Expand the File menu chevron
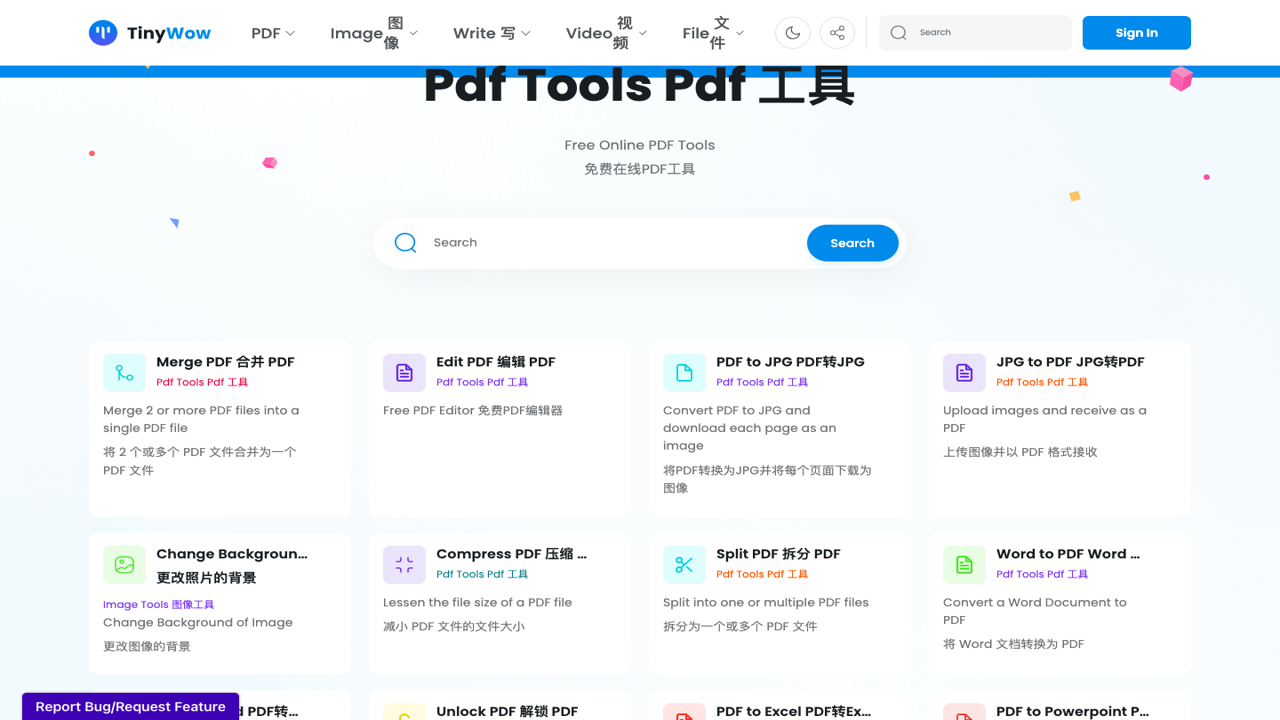 point(740,33)
